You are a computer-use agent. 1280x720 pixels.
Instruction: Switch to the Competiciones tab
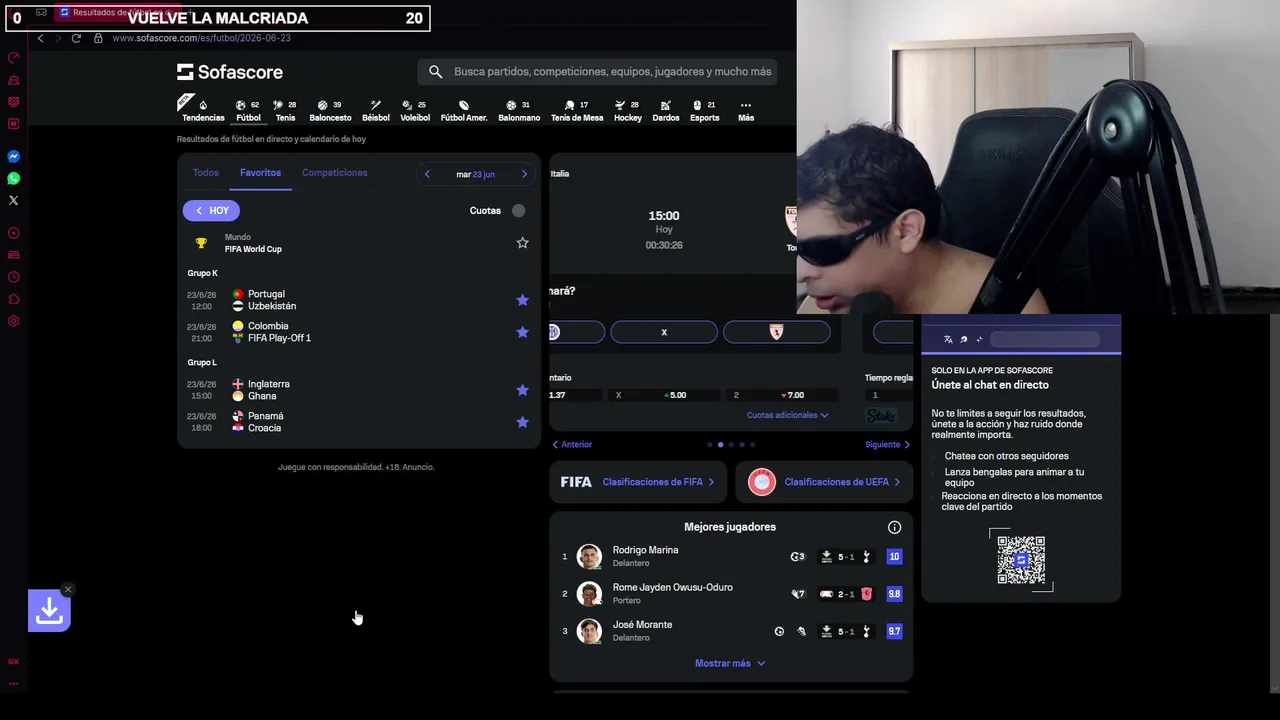coord(335,173)
